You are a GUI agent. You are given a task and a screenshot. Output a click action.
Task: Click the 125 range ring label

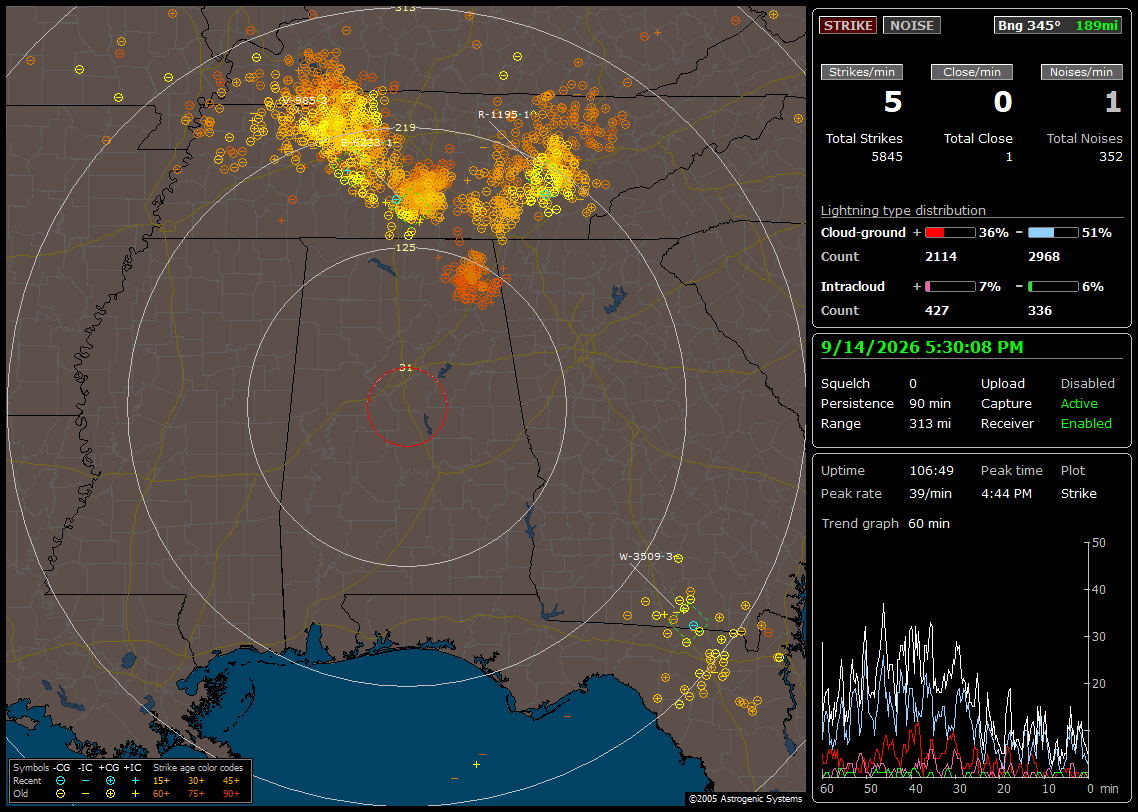point(406,247)
